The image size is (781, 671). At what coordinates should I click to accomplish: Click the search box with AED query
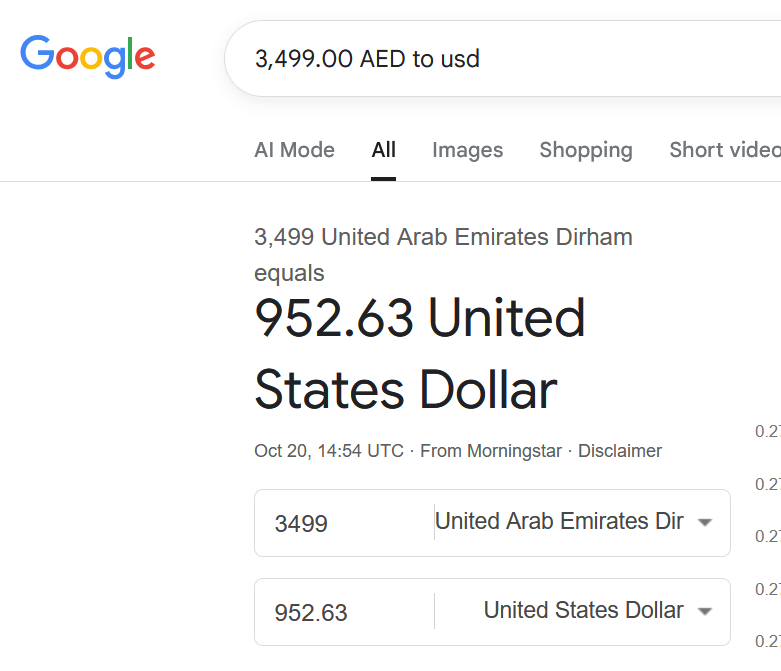tap(500, 59)
